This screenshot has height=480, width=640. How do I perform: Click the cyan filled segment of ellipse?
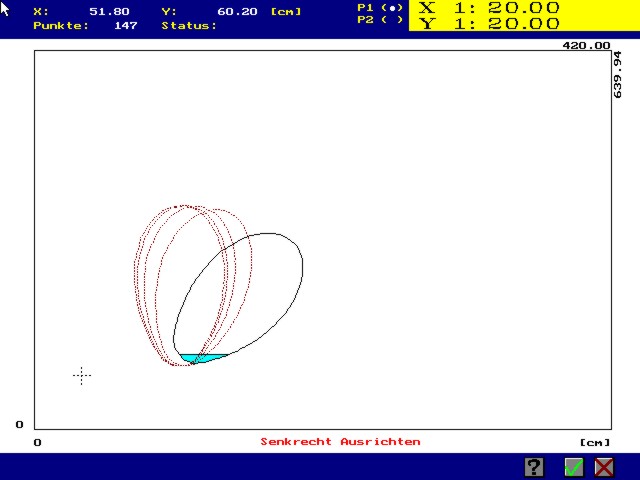201,358
